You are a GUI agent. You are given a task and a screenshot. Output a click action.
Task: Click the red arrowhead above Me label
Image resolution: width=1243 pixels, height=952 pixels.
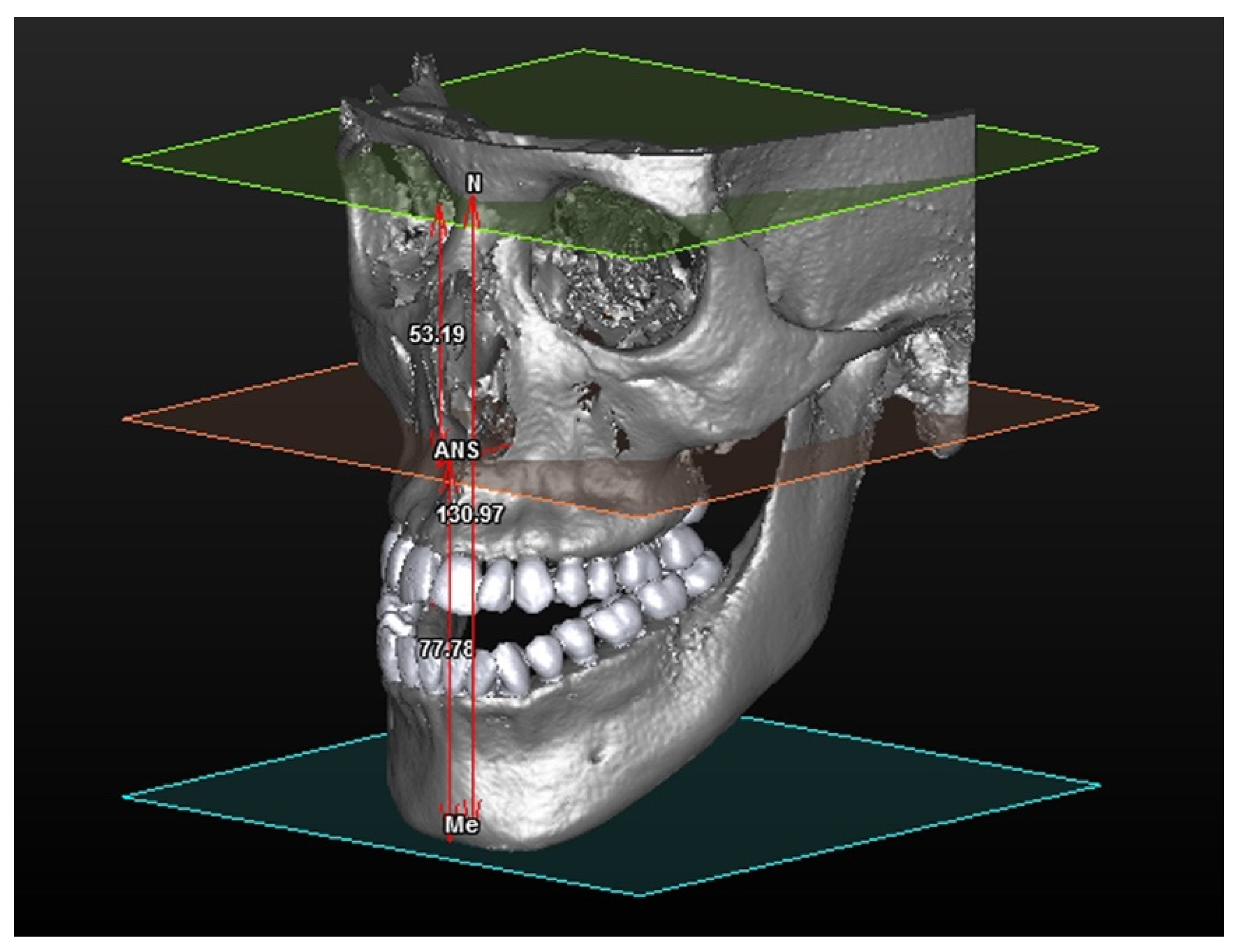click(x=475, y=807)
